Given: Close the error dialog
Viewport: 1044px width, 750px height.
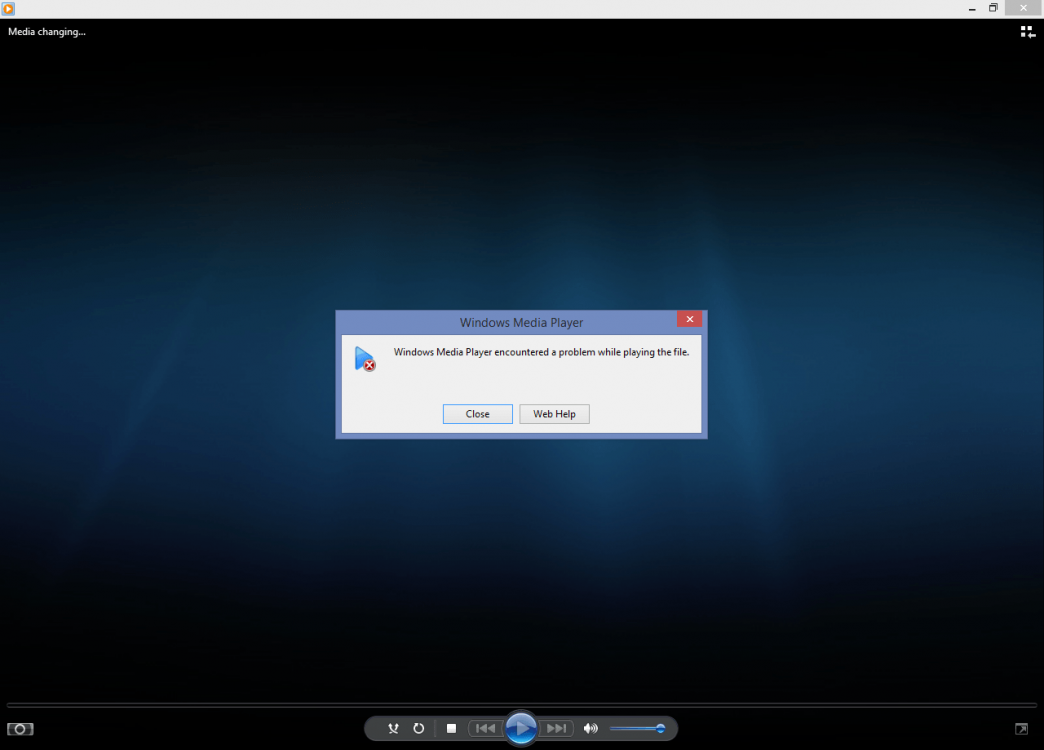Looking at the screenshot, I should (477, 413).
